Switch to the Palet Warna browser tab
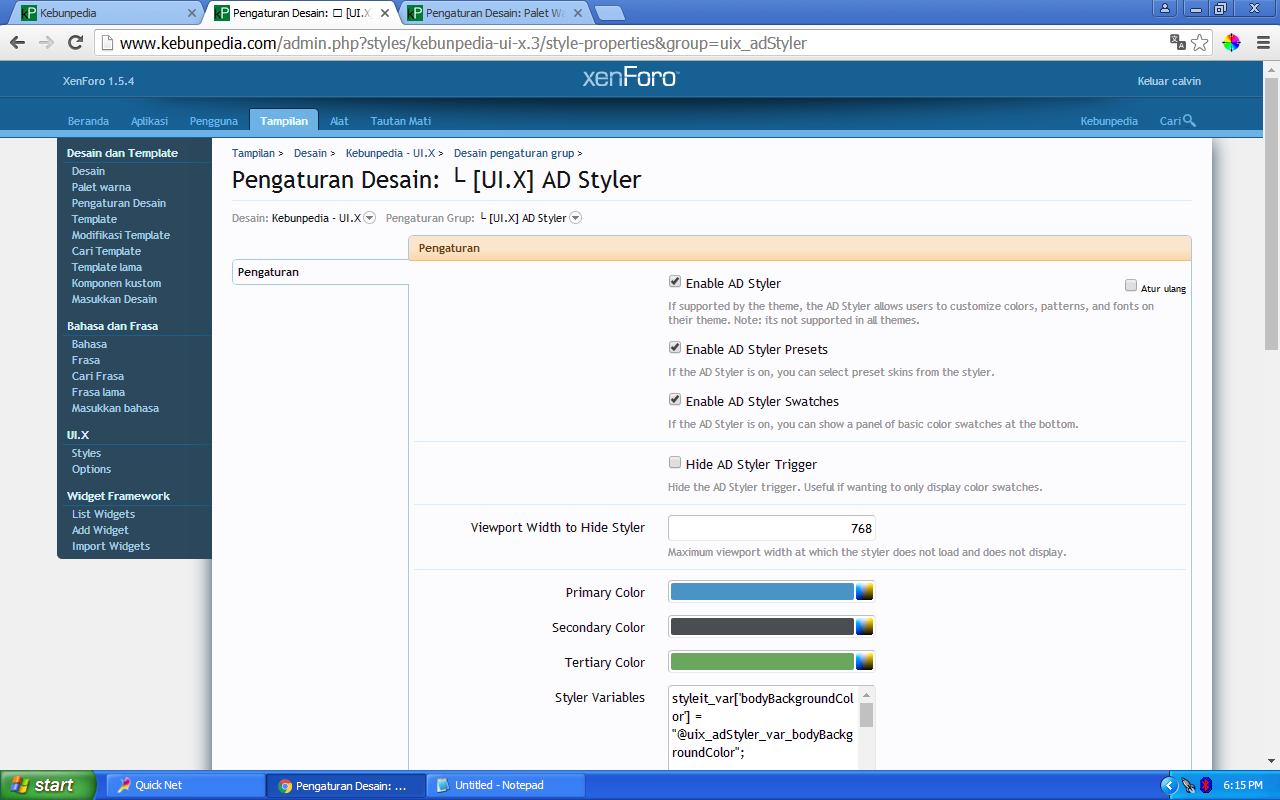Image resolution: width=1280 pixels, height=800 pixels. click(495, 14)
